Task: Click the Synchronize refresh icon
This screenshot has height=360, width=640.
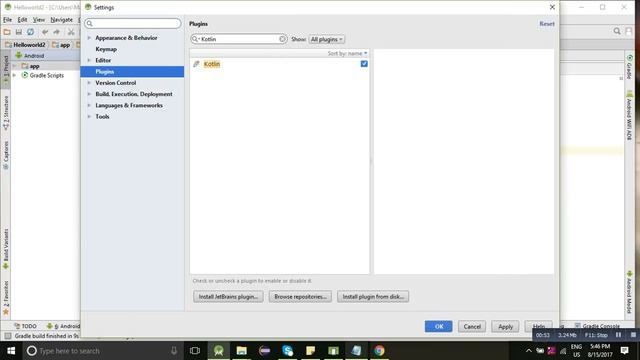Action: click(31, 32)
